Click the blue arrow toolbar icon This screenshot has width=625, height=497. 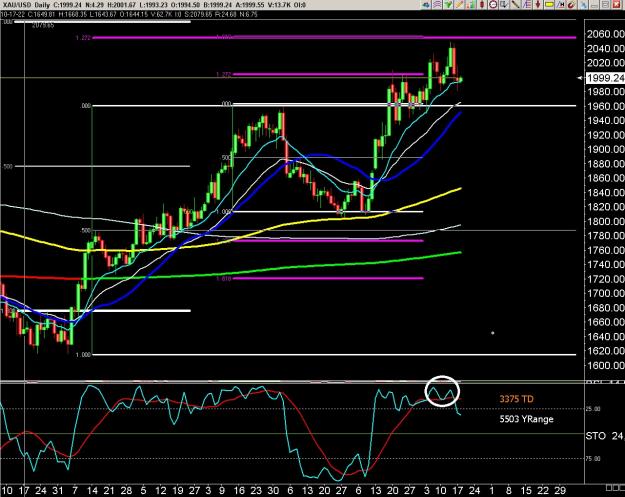[425, 5]
